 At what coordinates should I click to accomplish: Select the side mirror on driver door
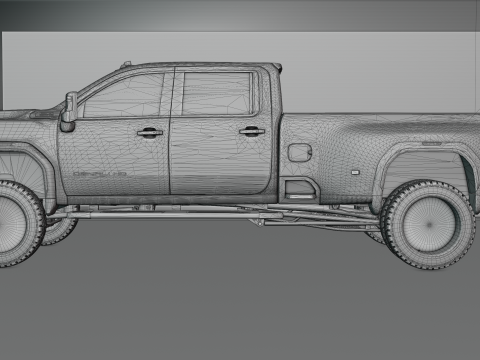[x=69, y=112]
